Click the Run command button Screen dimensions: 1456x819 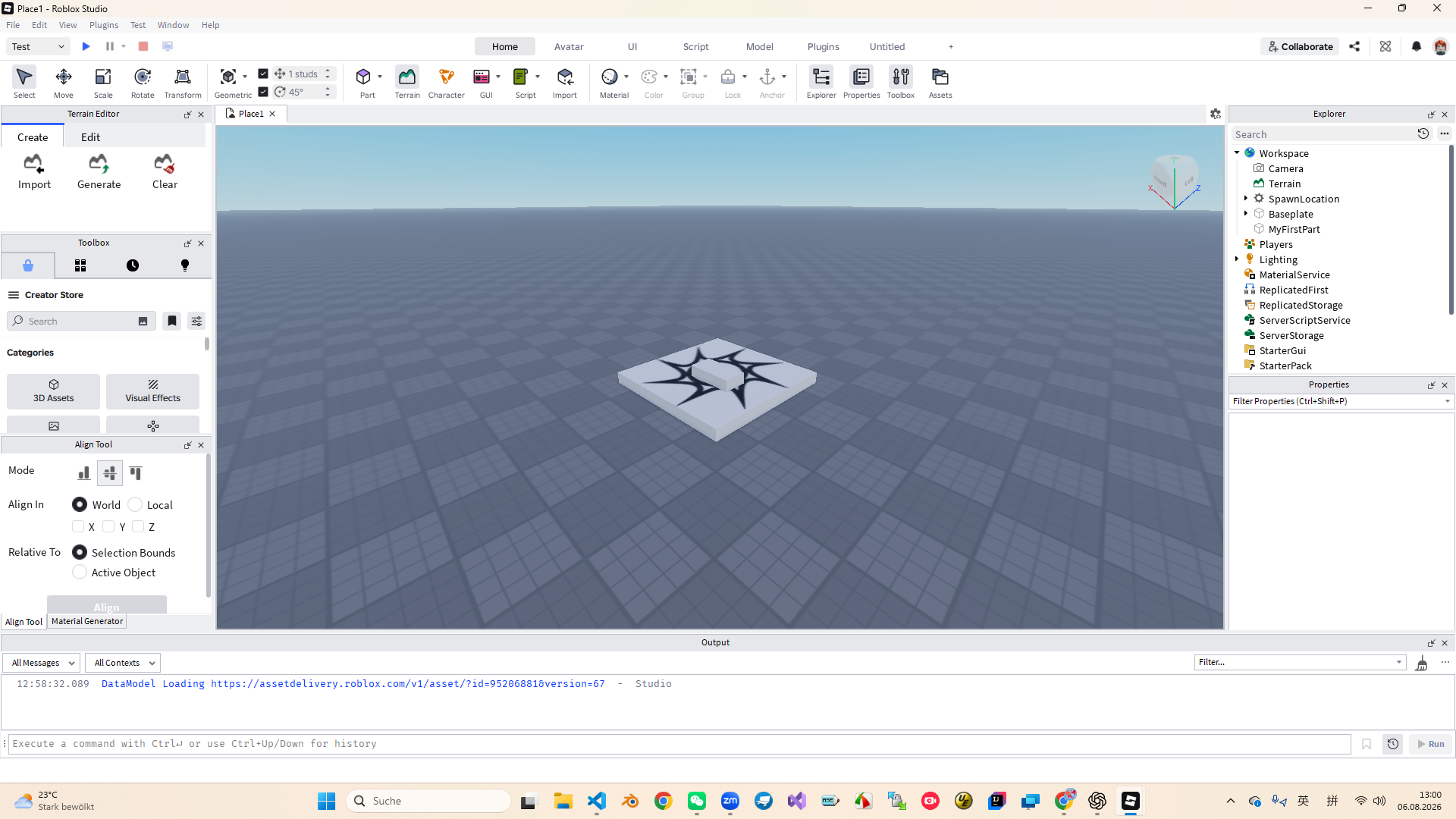1431,744
